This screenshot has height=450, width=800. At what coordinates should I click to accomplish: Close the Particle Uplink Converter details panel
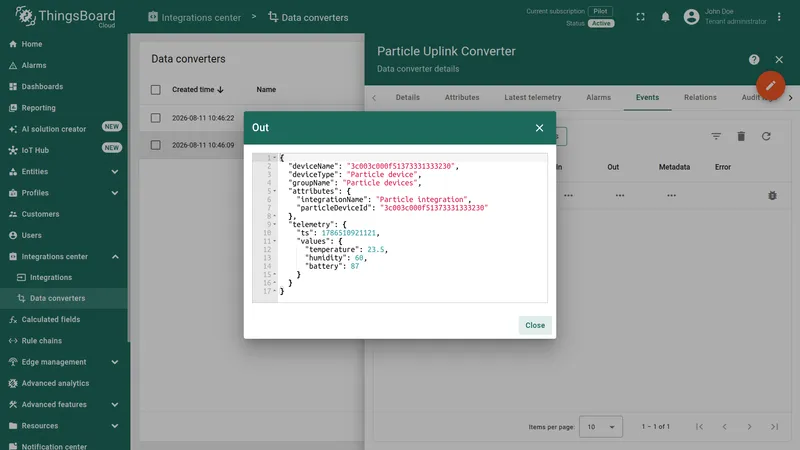click(x=779, y=60)
